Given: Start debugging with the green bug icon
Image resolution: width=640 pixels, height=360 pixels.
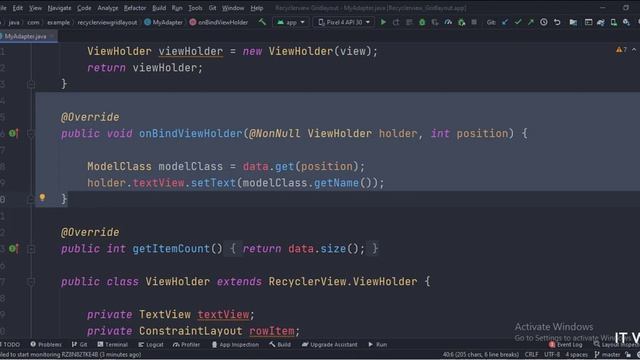Looking at the screenshot, I should coord(422,22).
